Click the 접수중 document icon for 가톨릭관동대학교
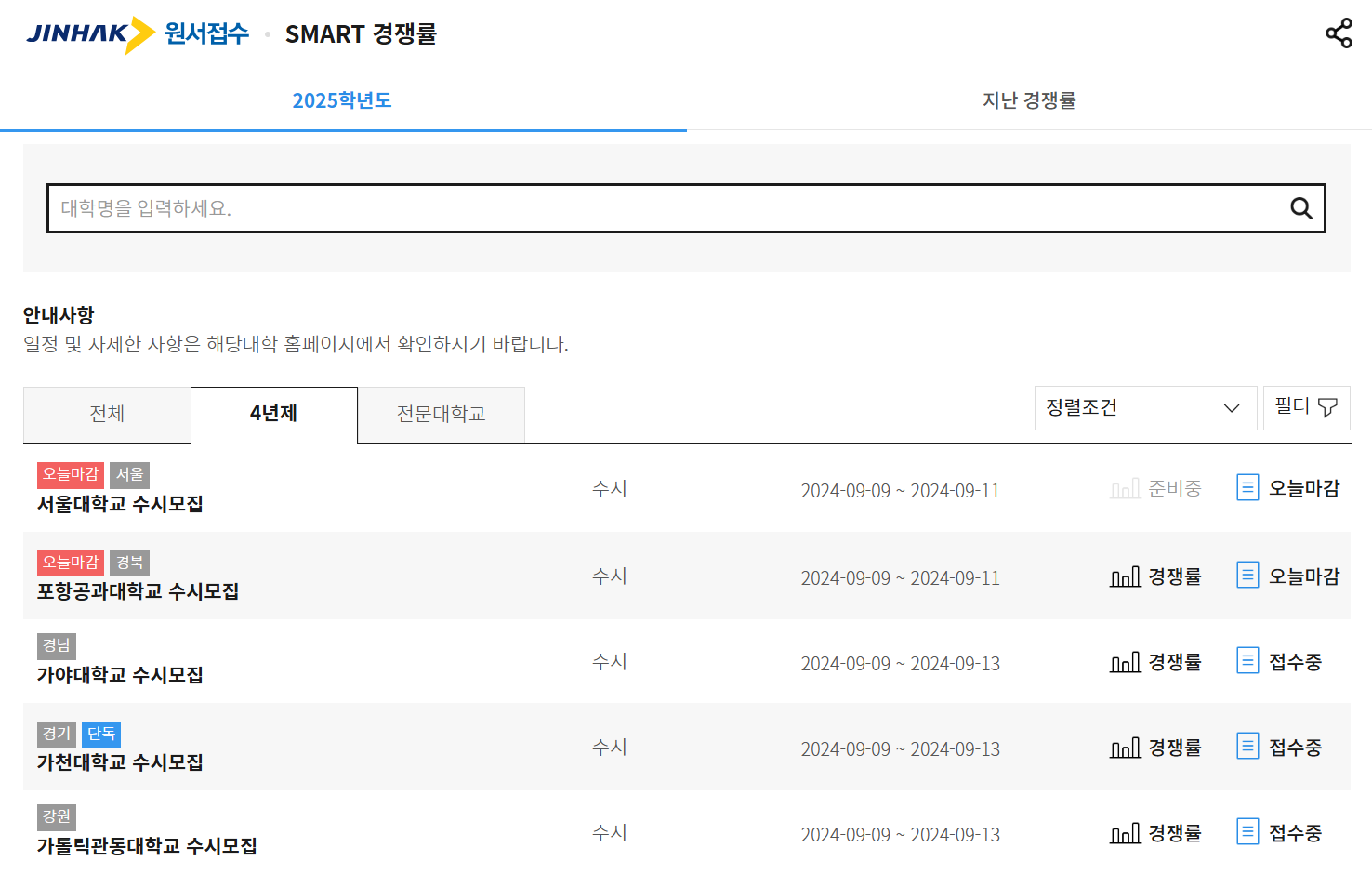 coord(1247,832)
